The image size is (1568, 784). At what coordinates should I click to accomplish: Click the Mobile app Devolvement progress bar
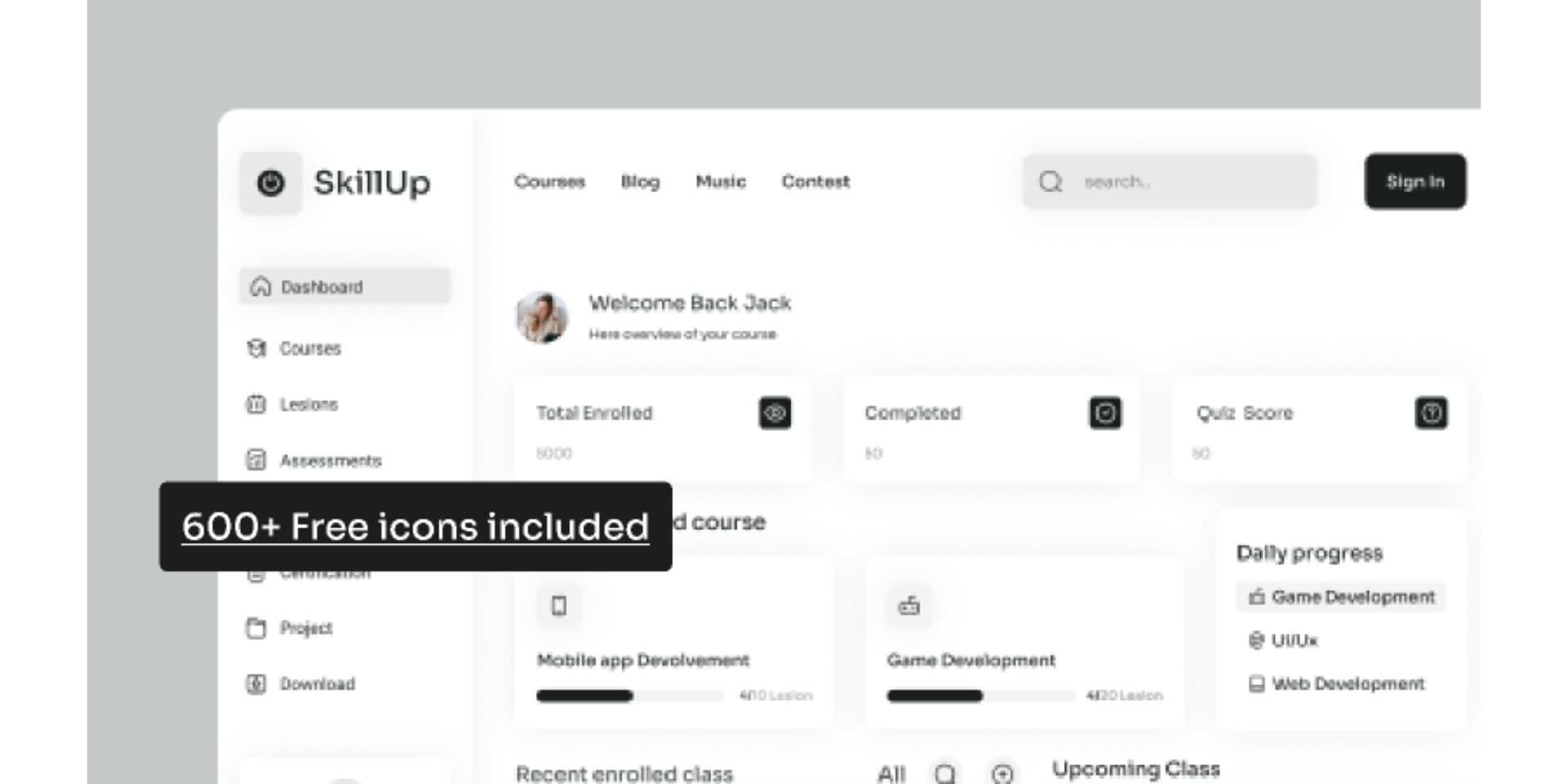point(629,695)
